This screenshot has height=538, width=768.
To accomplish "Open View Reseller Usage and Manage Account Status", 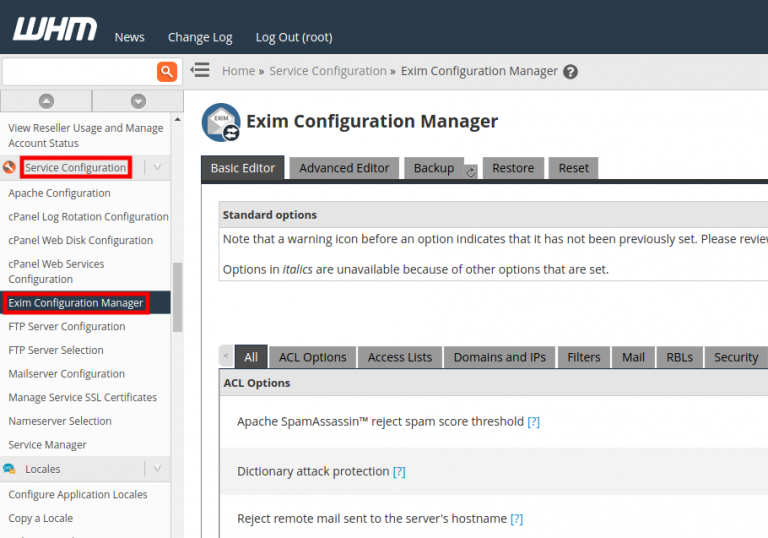I will (85, 135).
